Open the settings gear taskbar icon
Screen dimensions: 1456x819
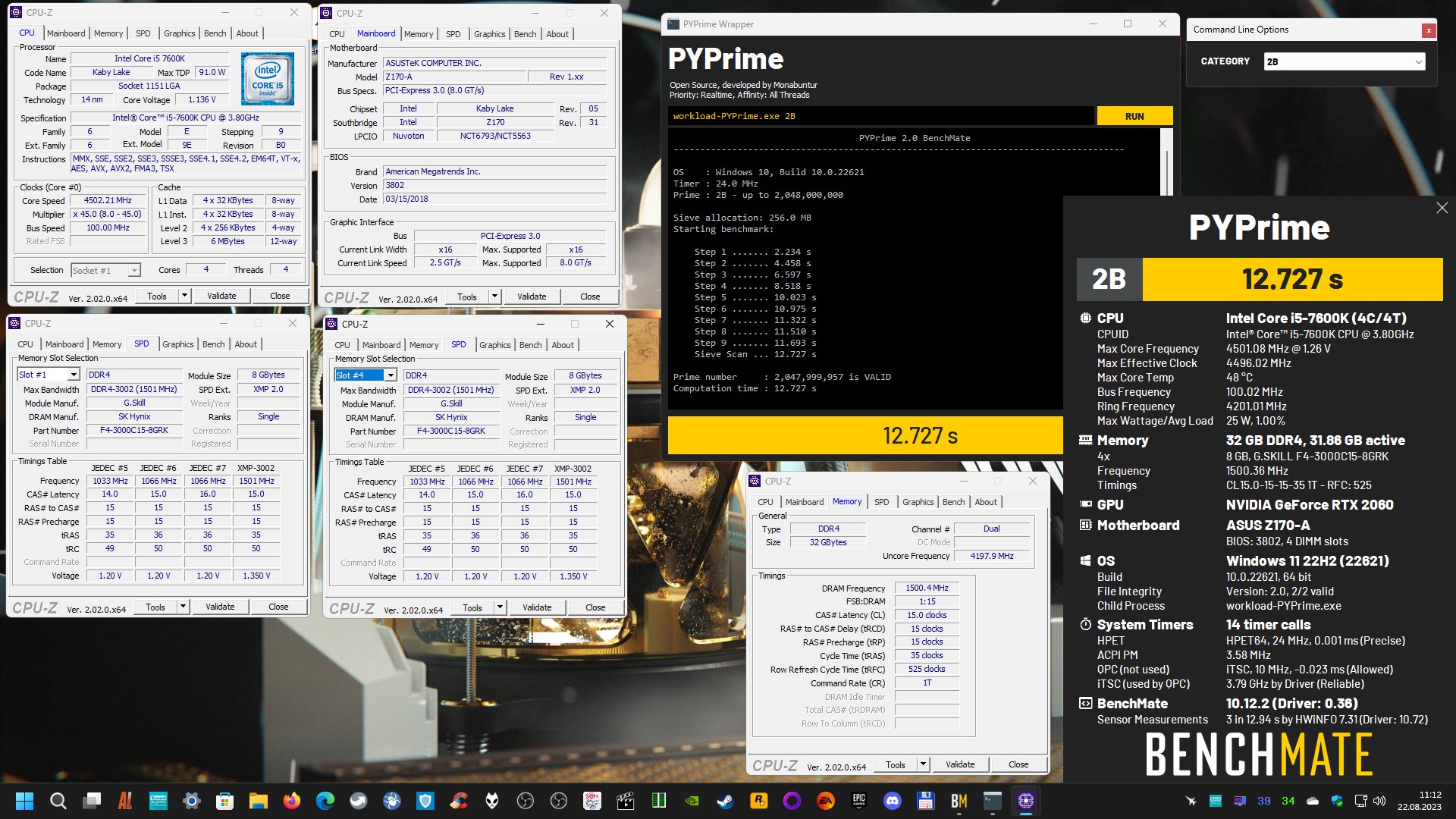tap(191, 801)
